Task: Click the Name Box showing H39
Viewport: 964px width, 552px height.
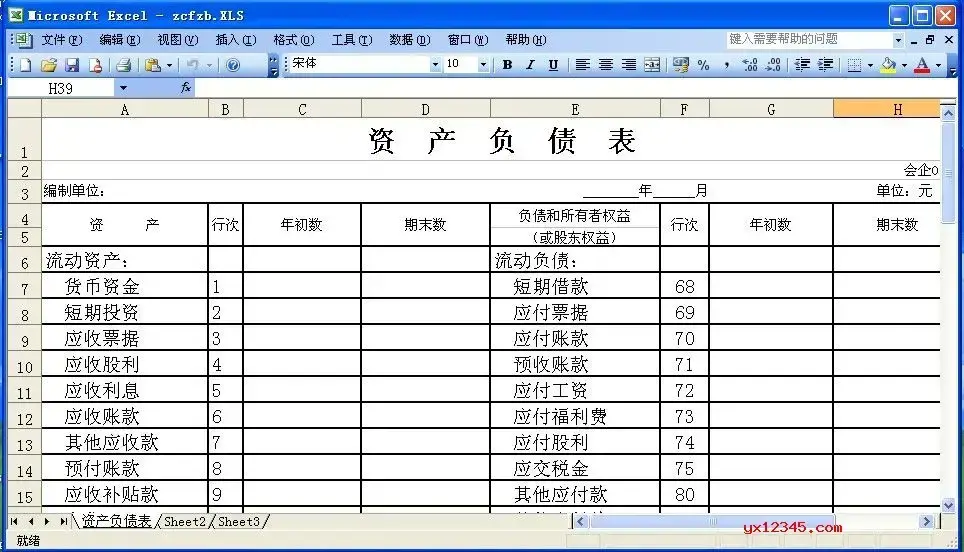Action: [61, 89]
